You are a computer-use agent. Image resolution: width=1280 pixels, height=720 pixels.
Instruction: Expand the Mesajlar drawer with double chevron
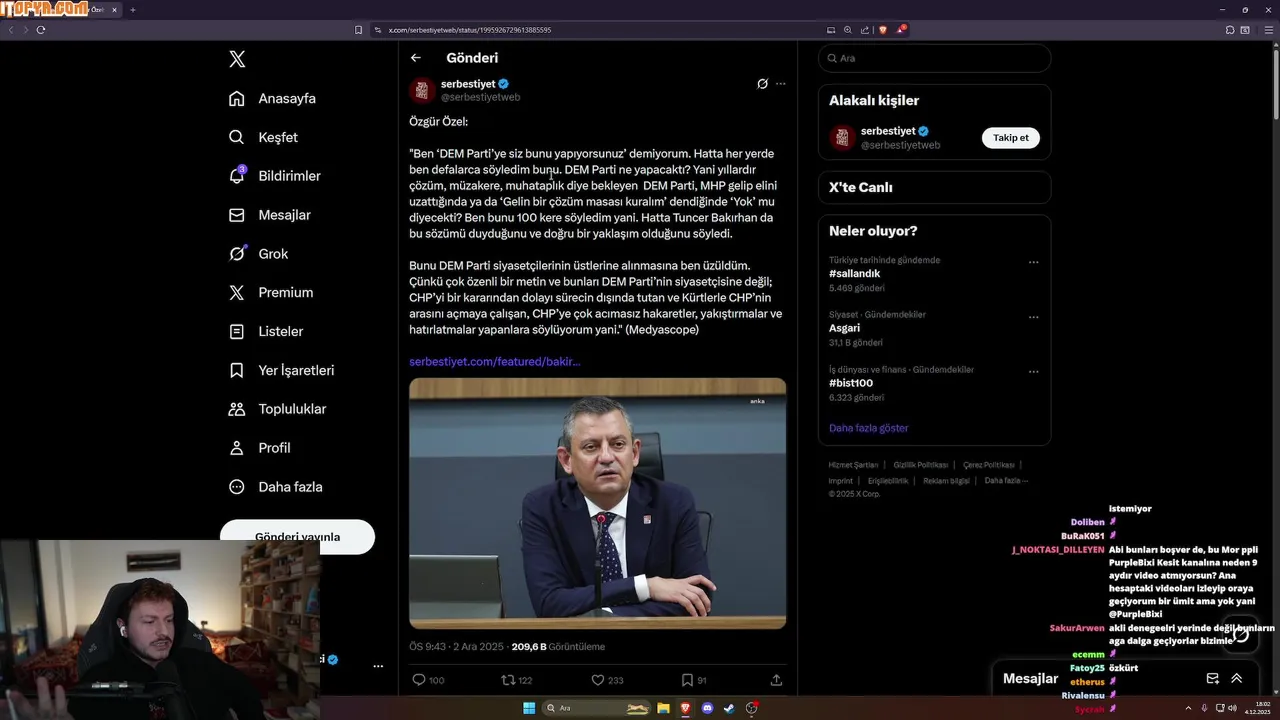coord(1237,678)
